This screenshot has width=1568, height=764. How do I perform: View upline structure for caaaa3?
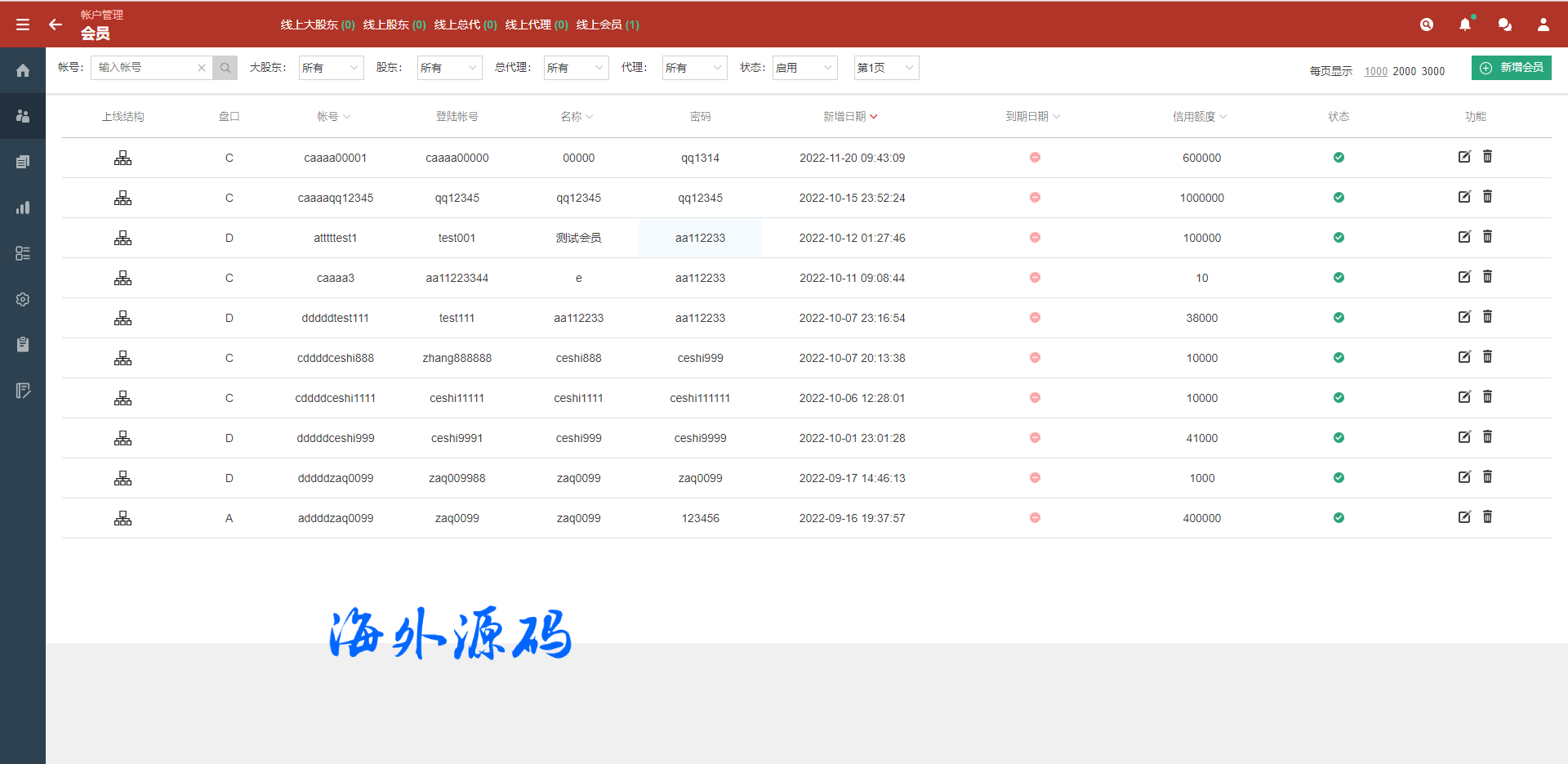tap(122, 278)
